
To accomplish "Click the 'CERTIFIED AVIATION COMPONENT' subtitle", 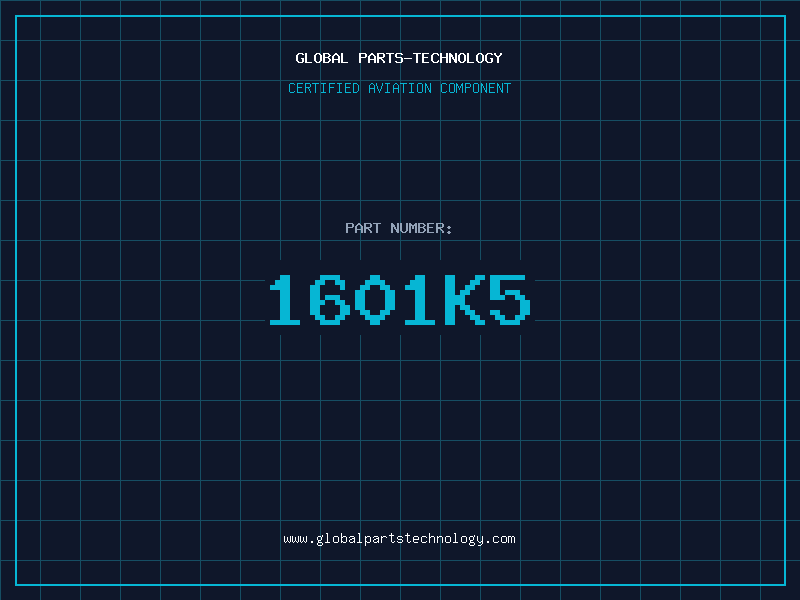I will [399, 88].
